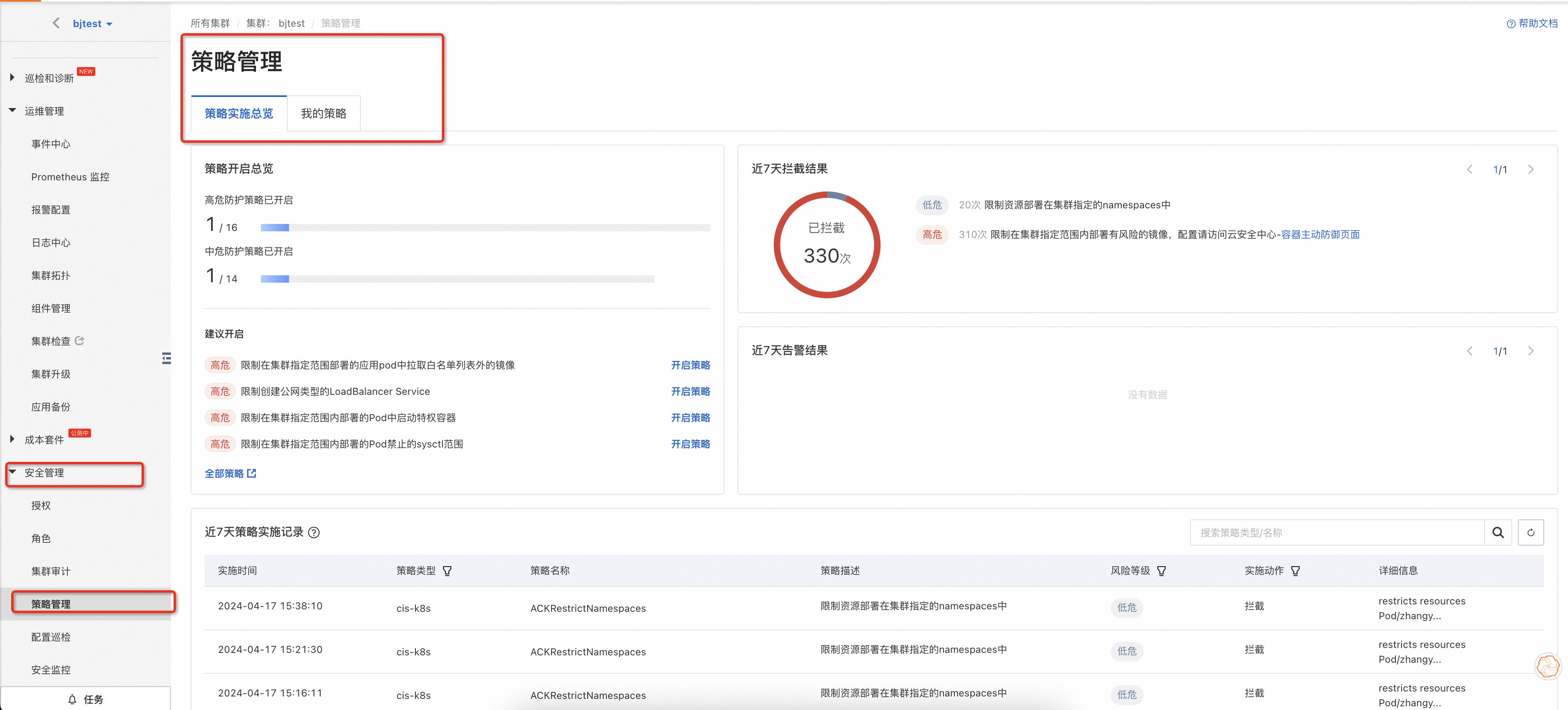Click the refresh icon next to search
This screenshot has height=710, width=1568.
pyautogui.click(x=1530, y=533)
